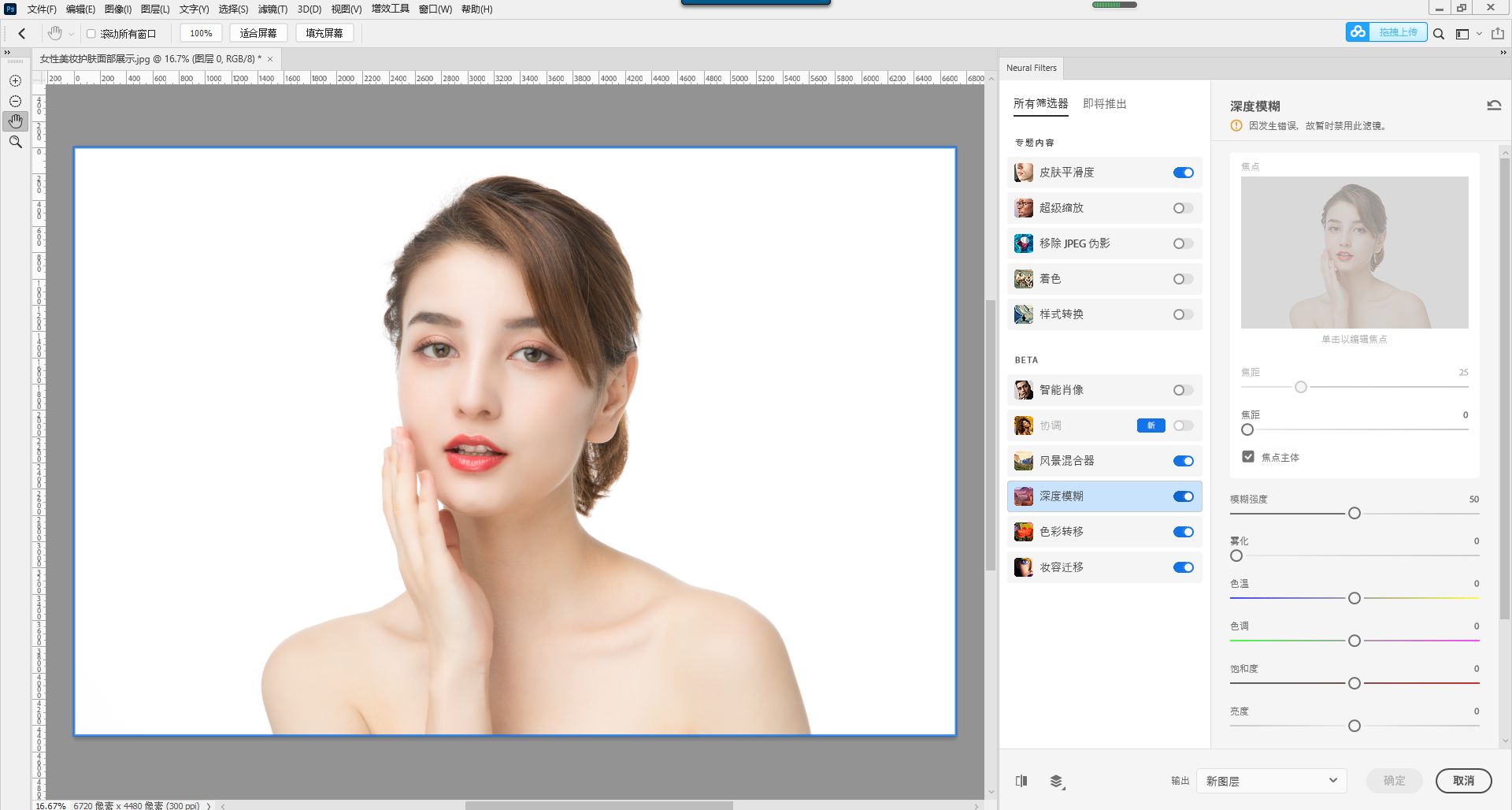The width and height of the screenshot is (1512, 810).
Task: Click the 适合屏幕 button
Action: click(258, 33)
